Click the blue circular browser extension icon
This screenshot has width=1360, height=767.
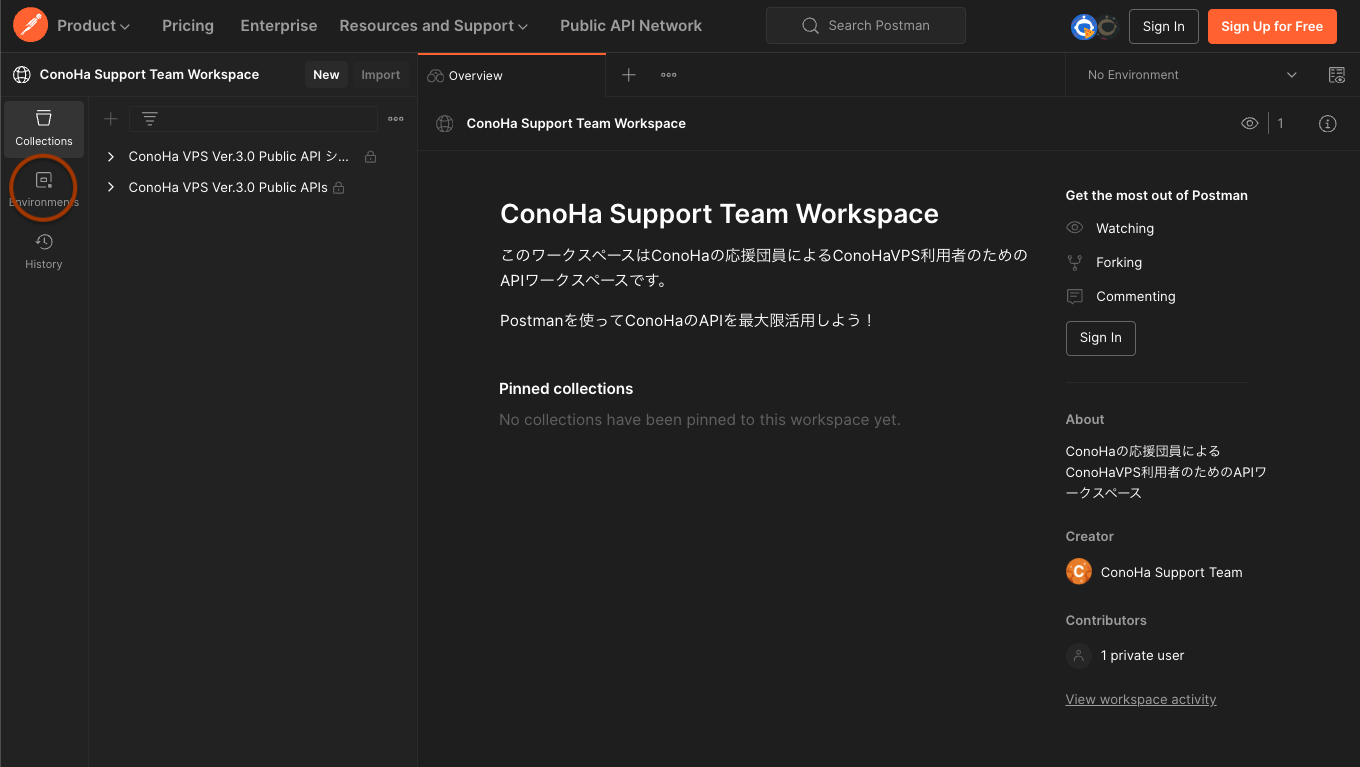pos(1084,27)
